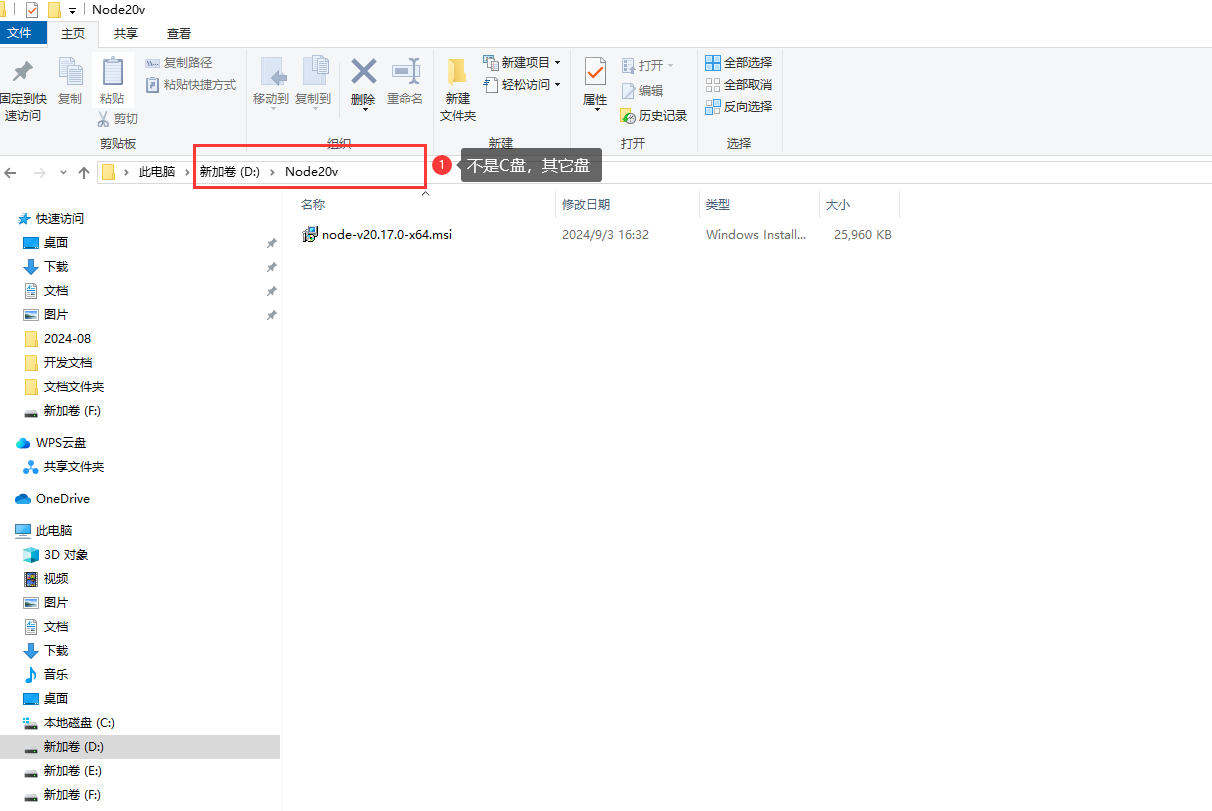The width and height of the screenshot is (1212, 811).
Task: Click 此电脑 in address breadcrumb
Action: click(157, 172)
